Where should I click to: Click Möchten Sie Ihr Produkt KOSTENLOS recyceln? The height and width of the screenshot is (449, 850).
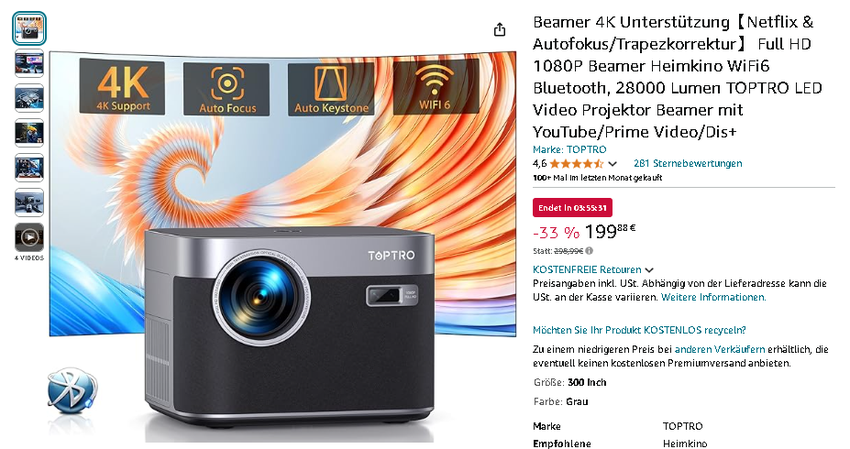[640, 330]
